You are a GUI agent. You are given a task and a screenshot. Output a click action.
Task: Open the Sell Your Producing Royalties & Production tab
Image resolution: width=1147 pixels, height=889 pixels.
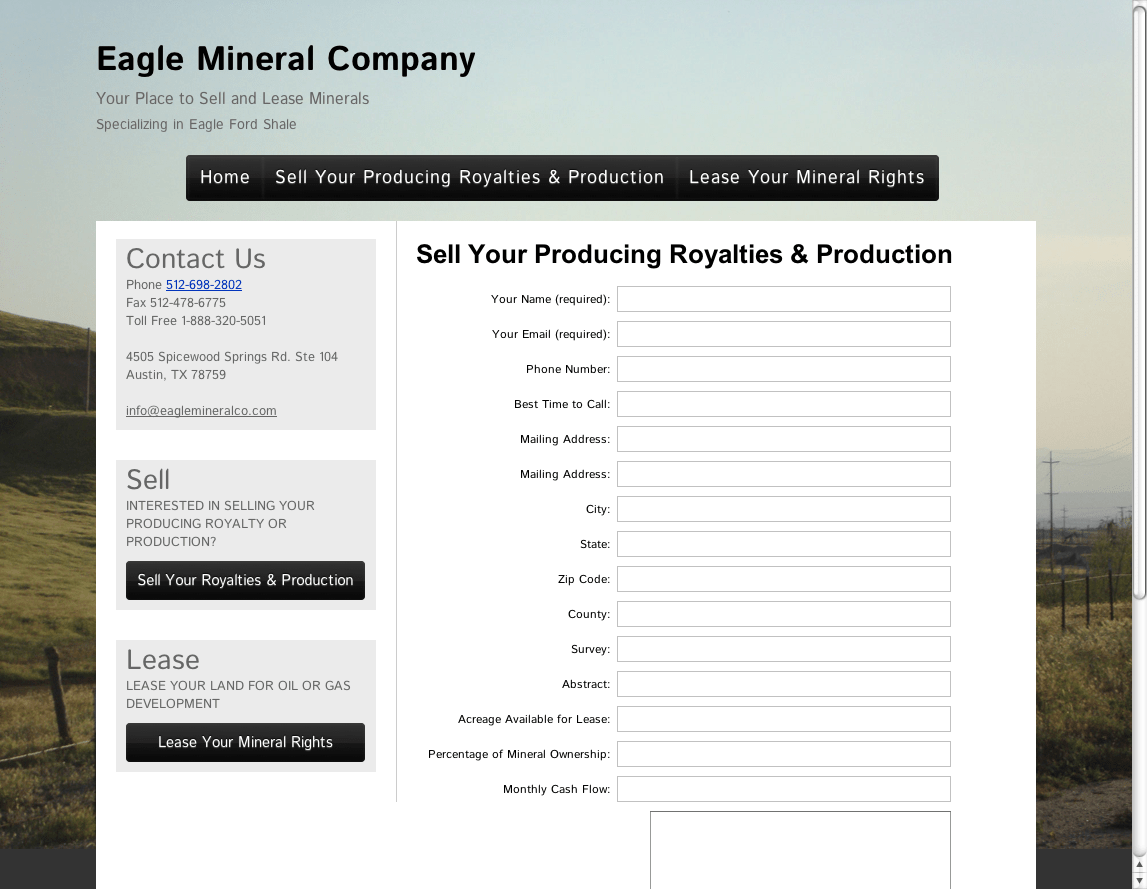coord(470,177)
